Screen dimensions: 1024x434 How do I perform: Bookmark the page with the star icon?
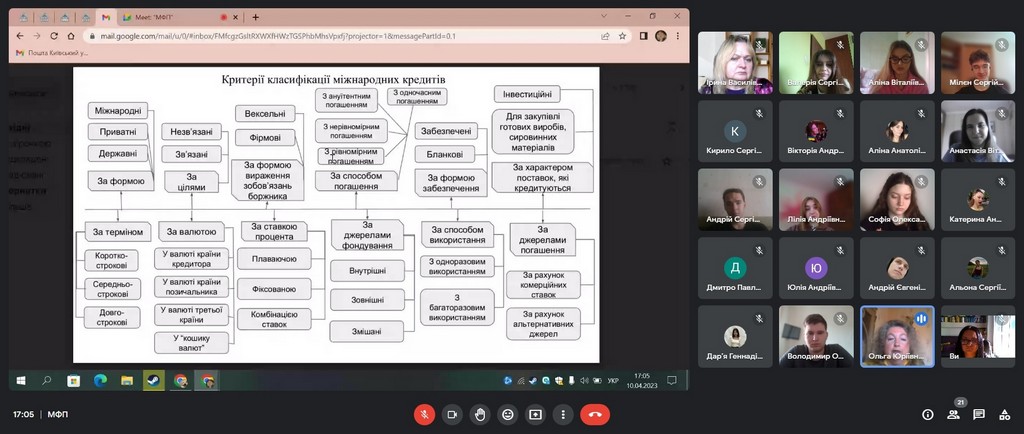point(623,35)
